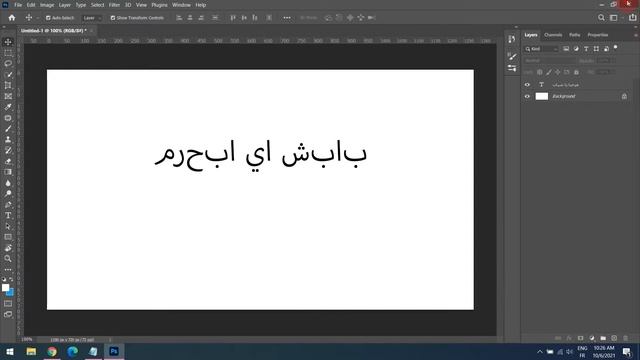Select the Brush tool
Viewport: 640px width, 360px height.
pyautogui.click(x=8, y=129)
